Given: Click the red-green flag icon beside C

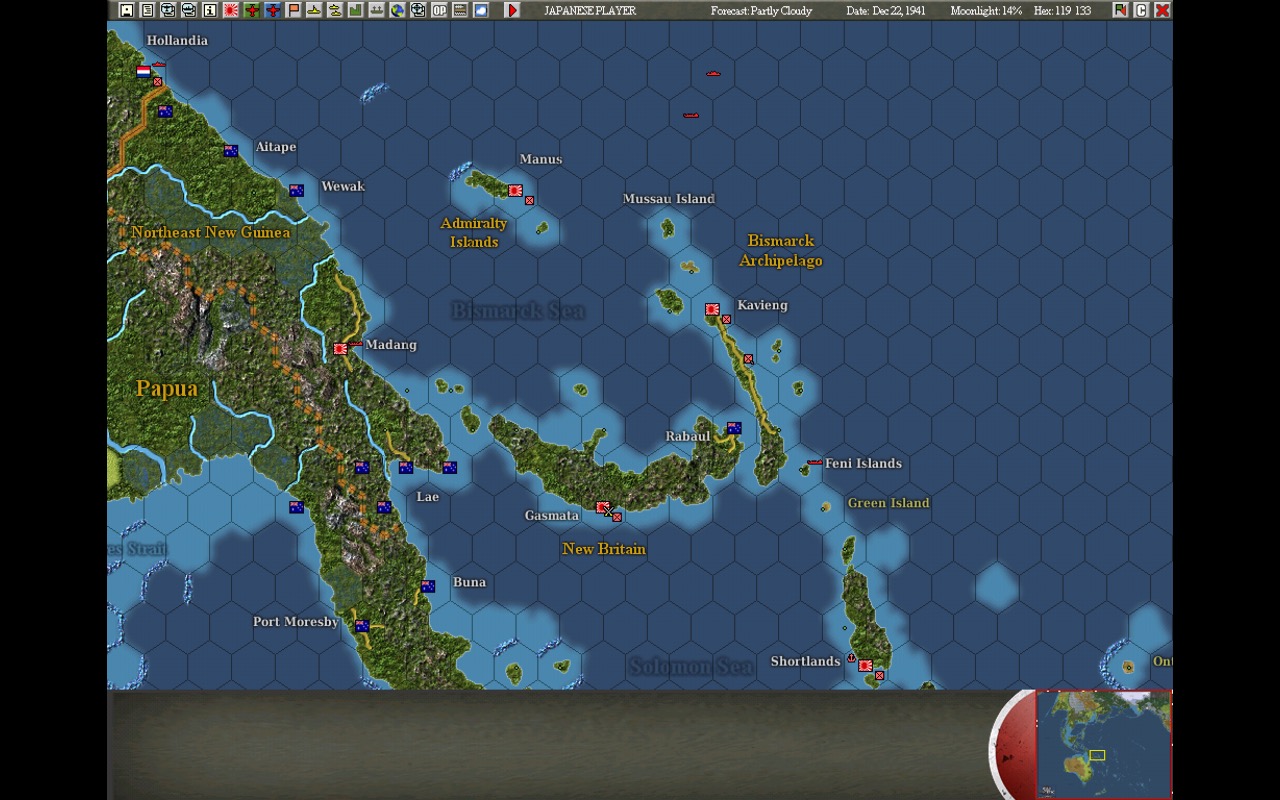Looking at the screenshot, I should click(x=1120, y=10).
